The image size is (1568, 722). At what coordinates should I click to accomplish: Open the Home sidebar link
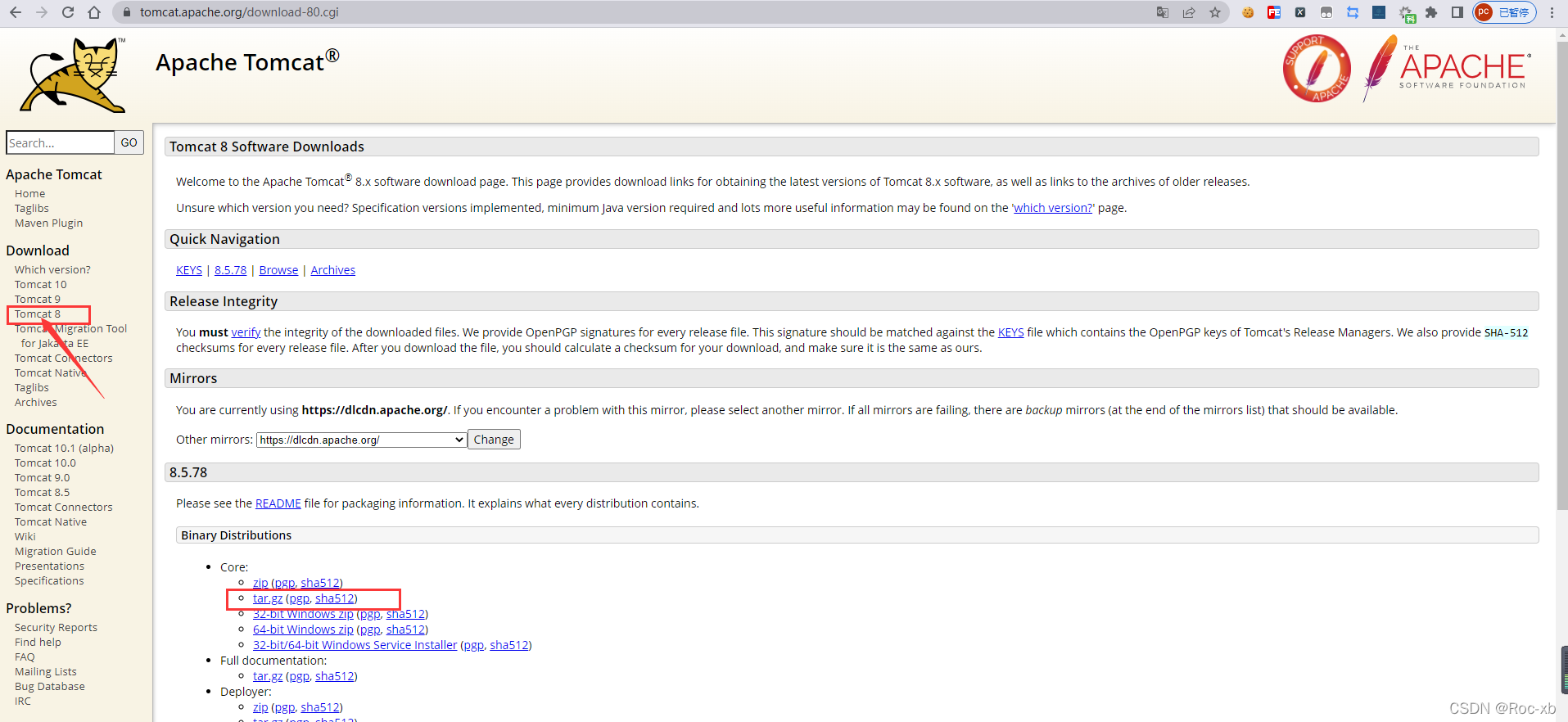click(29, 194)
